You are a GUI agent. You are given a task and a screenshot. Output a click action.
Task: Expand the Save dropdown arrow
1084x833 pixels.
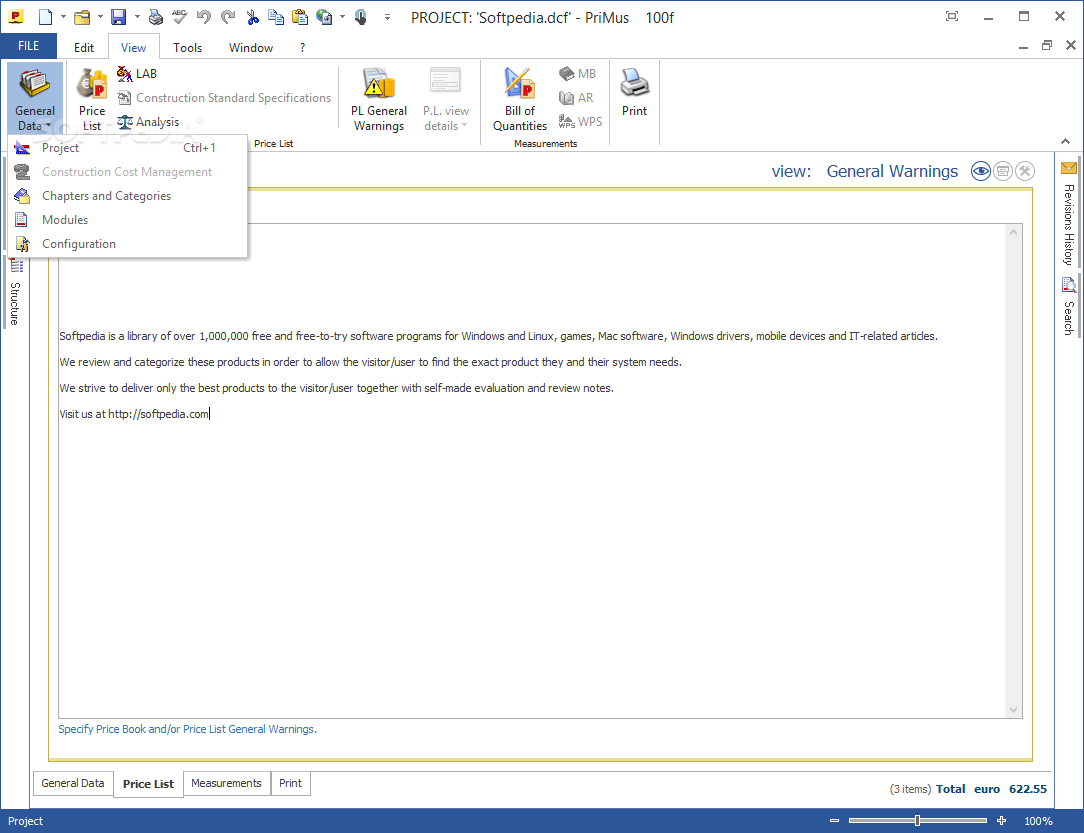(x=137, y=17)
